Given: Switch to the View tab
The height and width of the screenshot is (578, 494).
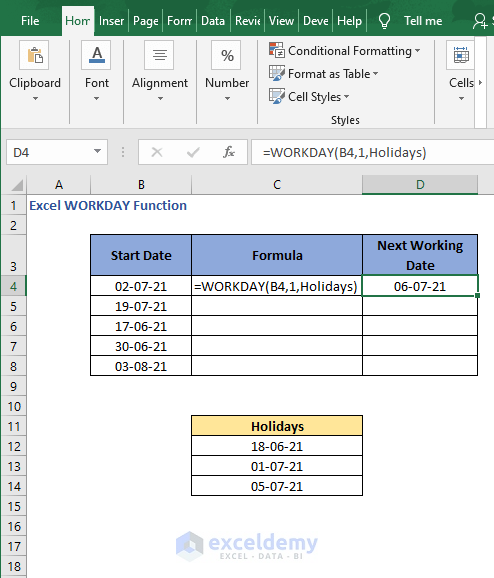Looking at the screenshot, I should click(281, 21).
